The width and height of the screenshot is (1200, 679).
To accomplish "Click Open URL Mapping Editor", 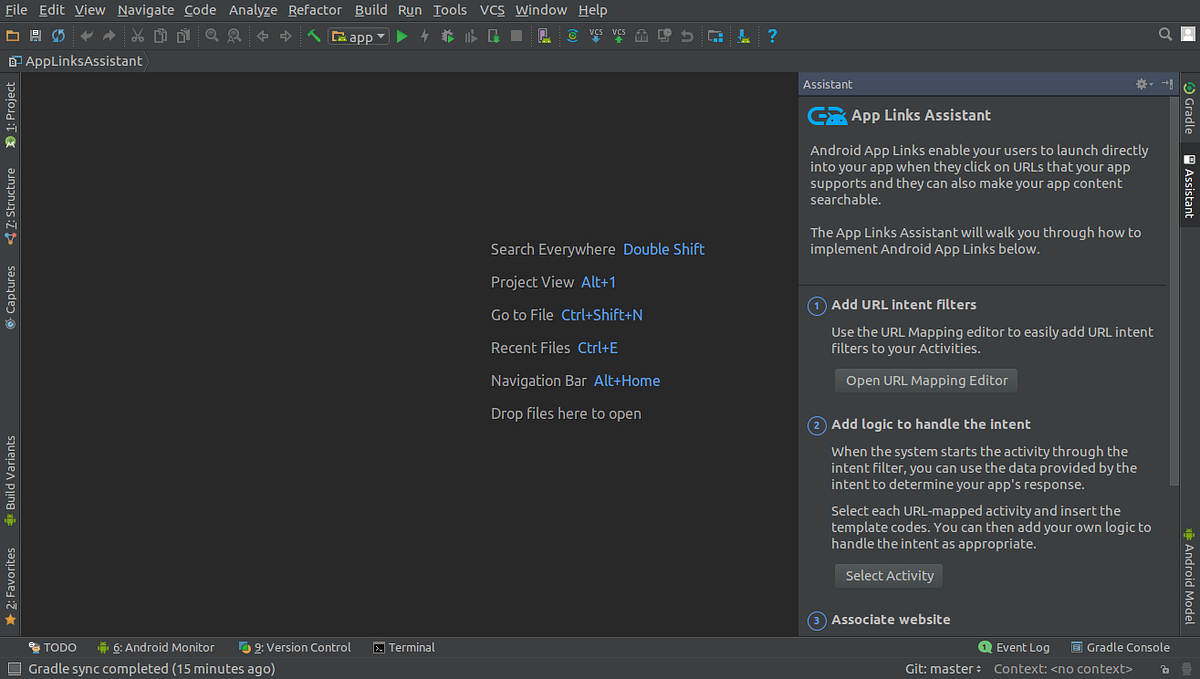I will pos(925,380).
